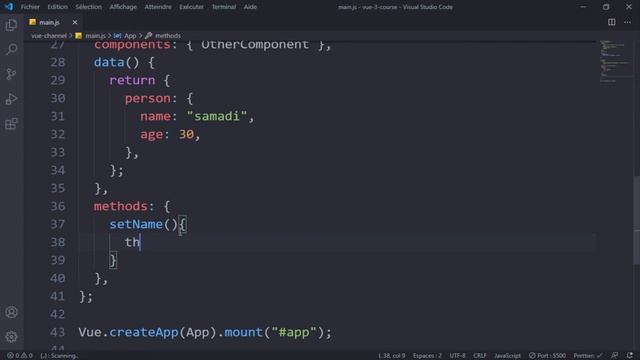Open the Manage settings gear
Viewport: 640px width, 360px height.
click(x=11, y=337)
